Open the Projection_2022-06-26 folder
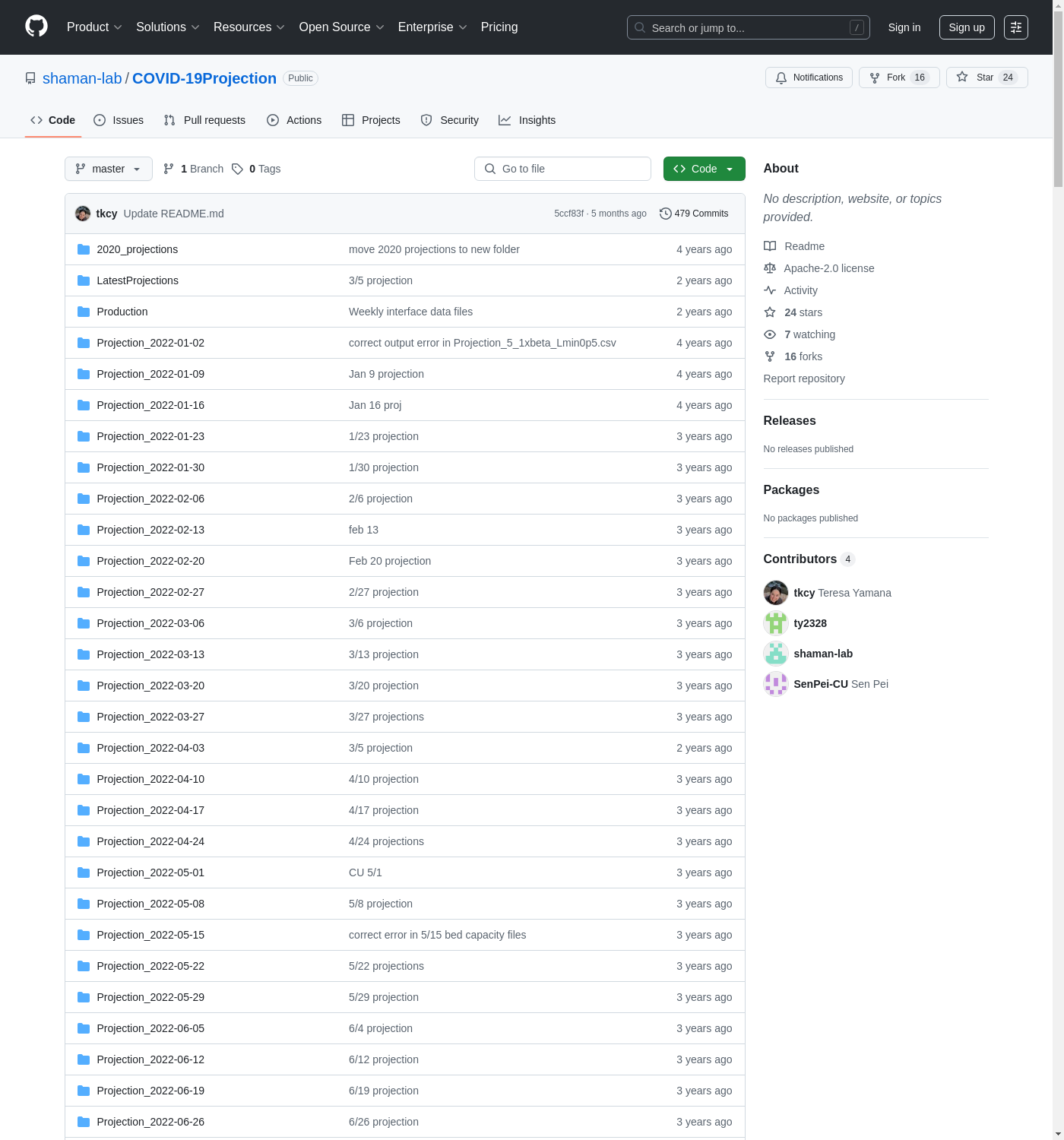The height and width of the screenshot is (1140, 1064). [150, 1122]
